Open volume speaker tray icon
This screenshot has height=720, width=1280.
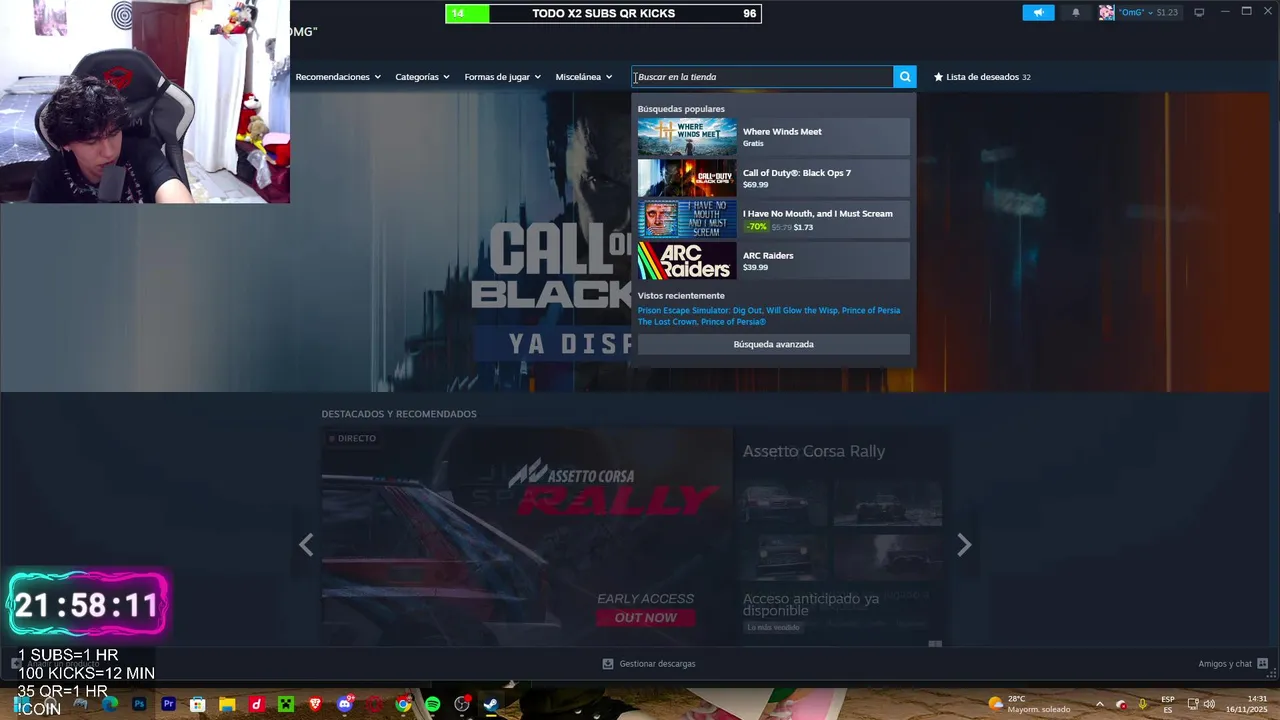pos(1209,704)
